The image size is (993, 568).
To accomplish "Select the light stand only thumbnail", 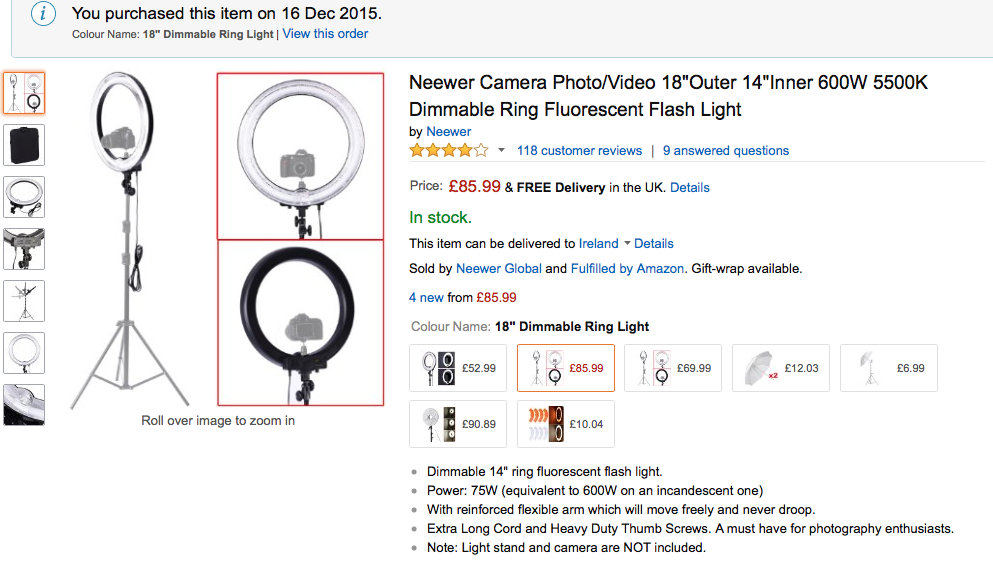I will point(24,301).
